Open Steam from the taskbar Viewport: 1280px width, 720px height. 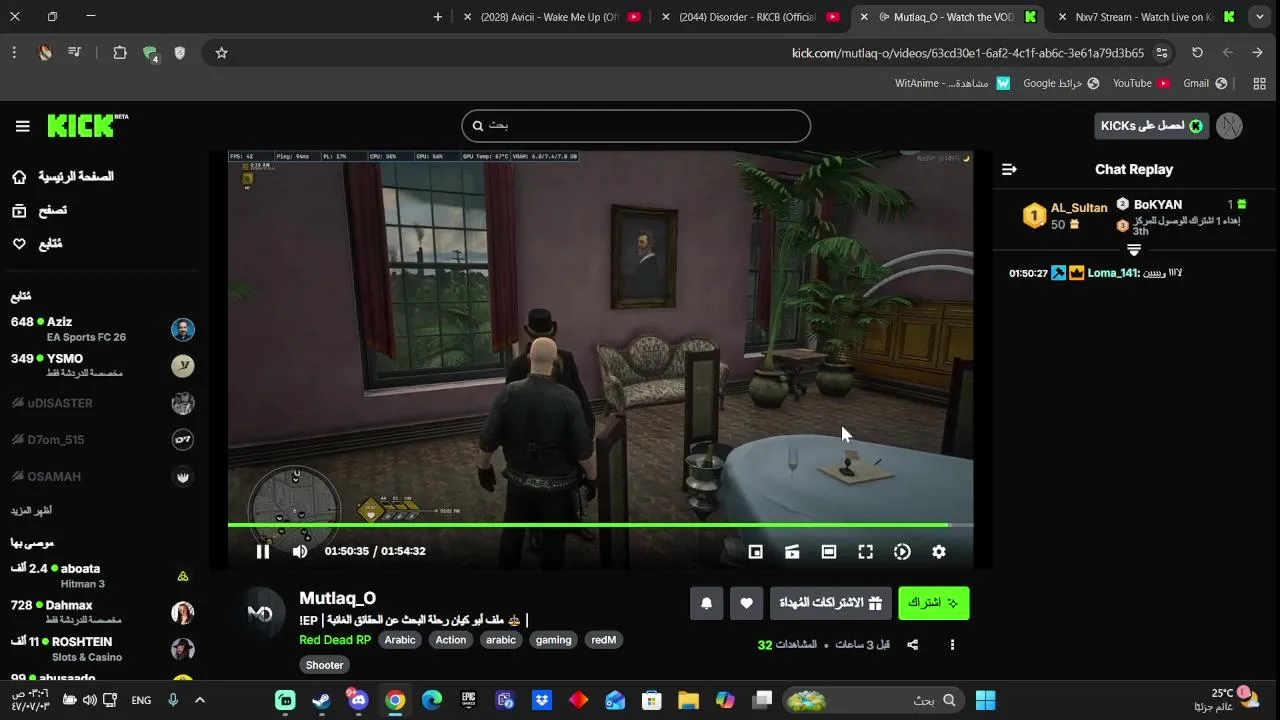[322, 700]
